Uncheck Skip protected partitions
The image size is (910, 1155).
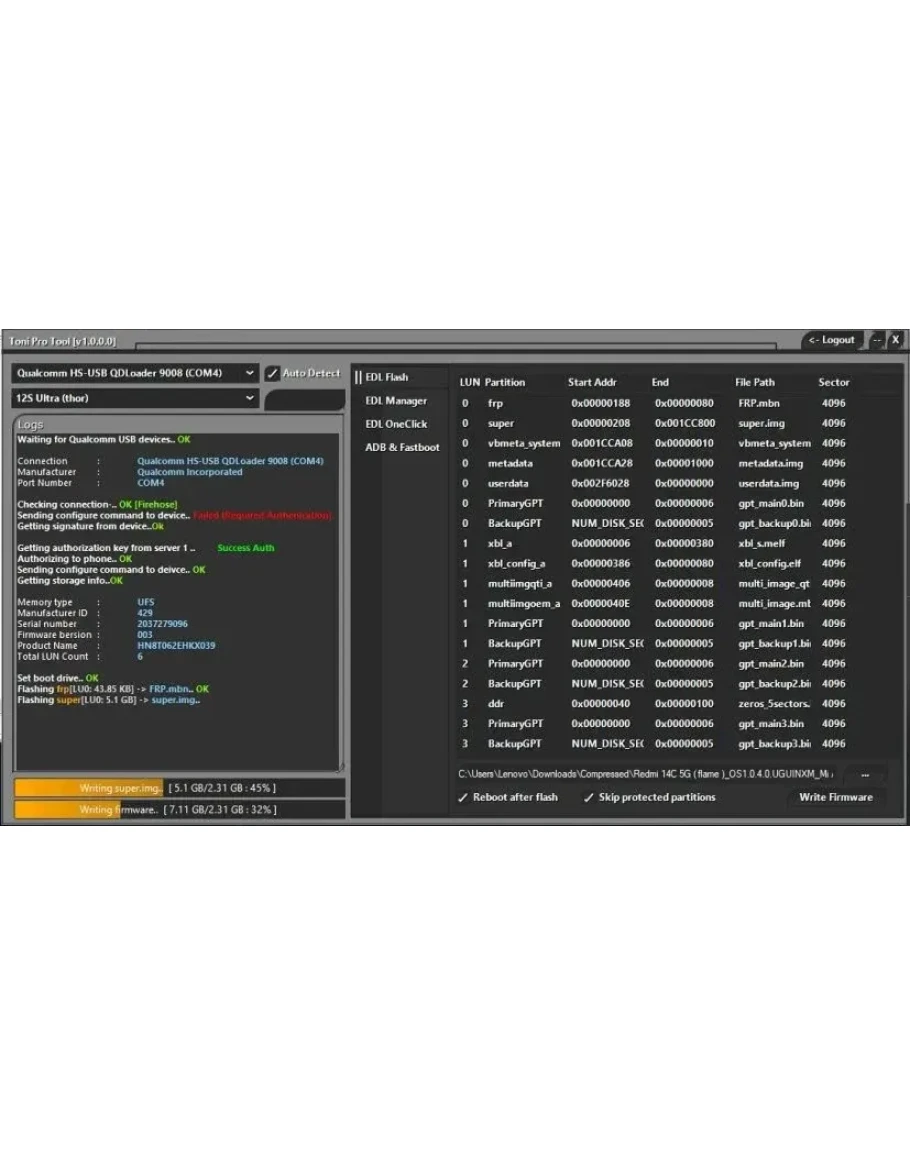coord(589,798)
